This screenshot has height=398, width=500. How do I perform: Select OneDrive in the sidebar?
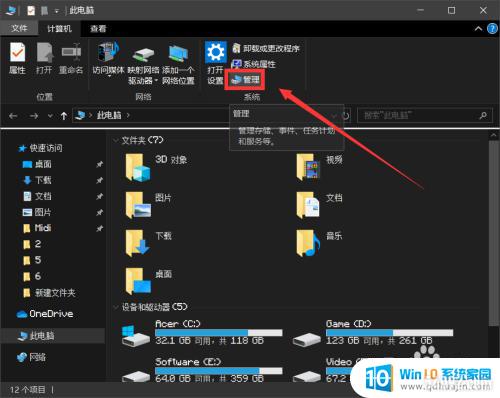(x=45, y=314)
